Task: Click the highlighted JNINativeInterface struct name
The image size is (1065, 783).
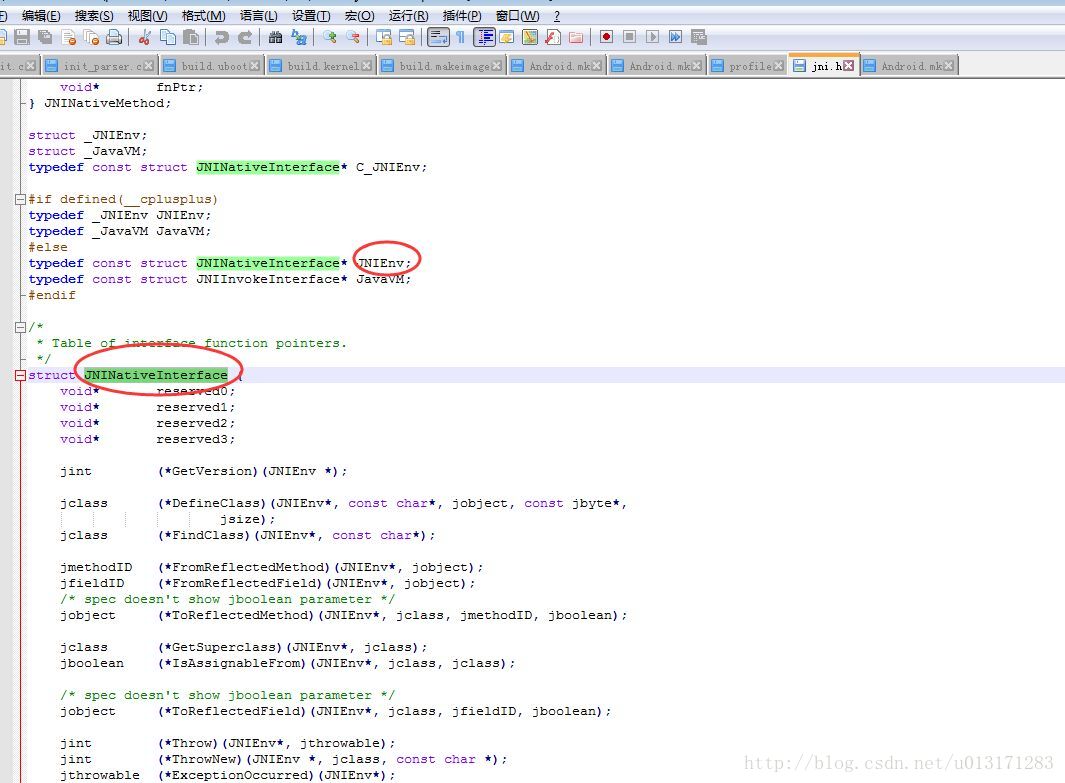Action: (x=156, y=375)
